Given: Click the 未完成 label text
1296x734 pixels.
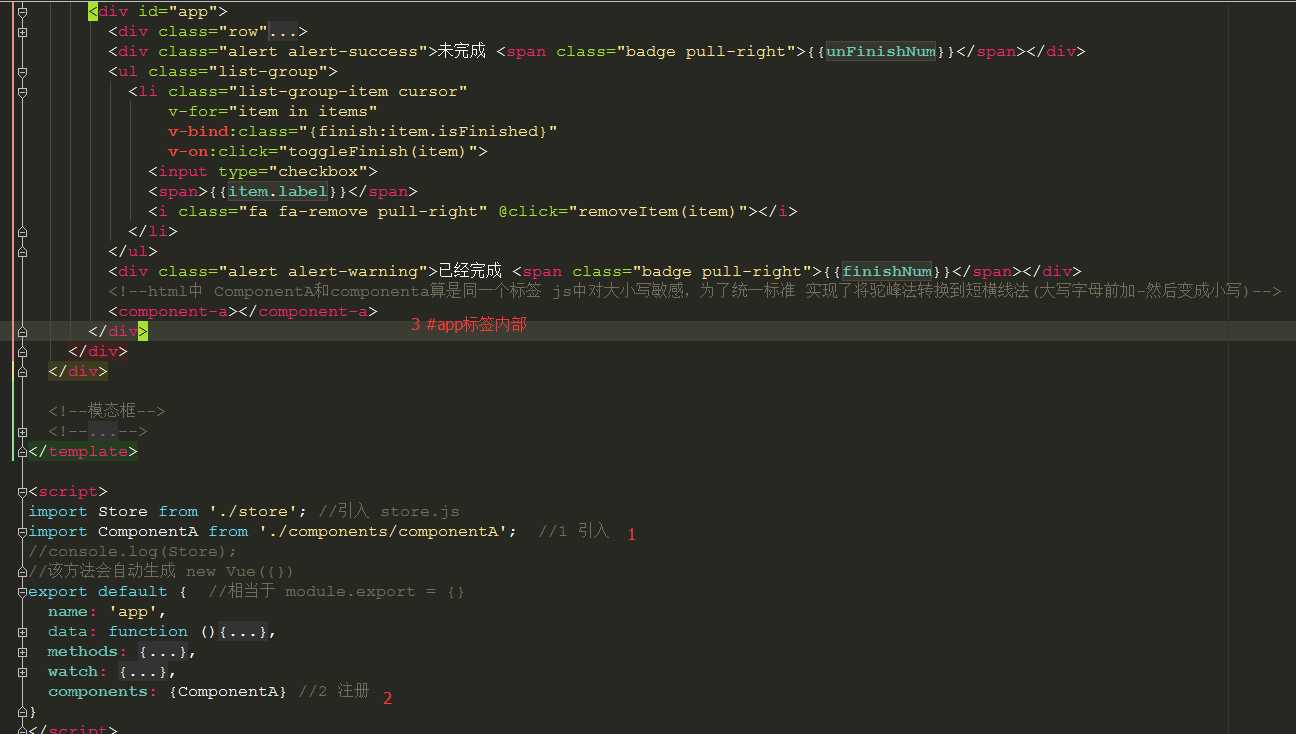Looking at the screenshot, I should (x=462, y=52).
